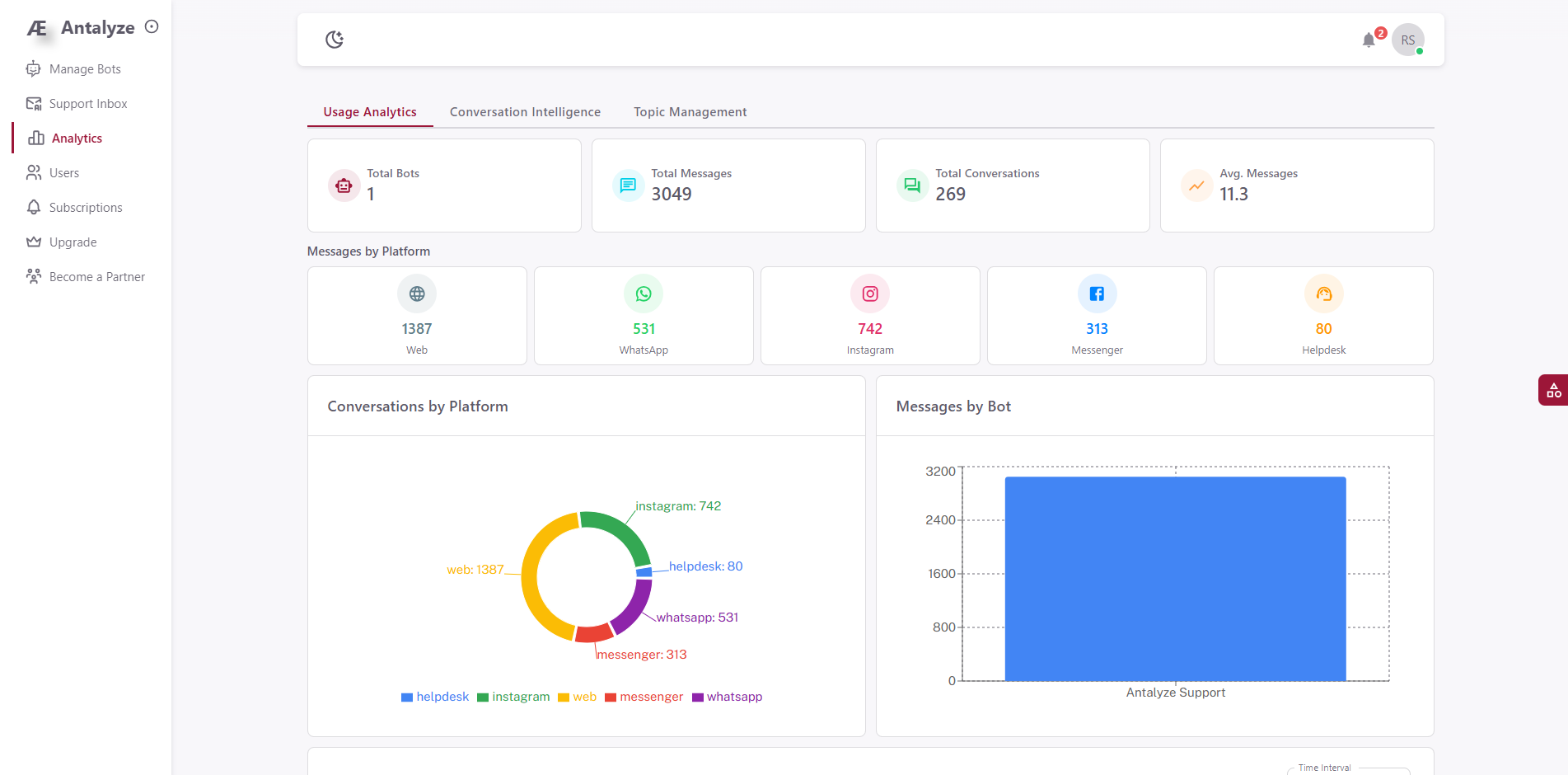Open Become a Partner link
The image size is (1568, 775).
(x=96, y=277)
